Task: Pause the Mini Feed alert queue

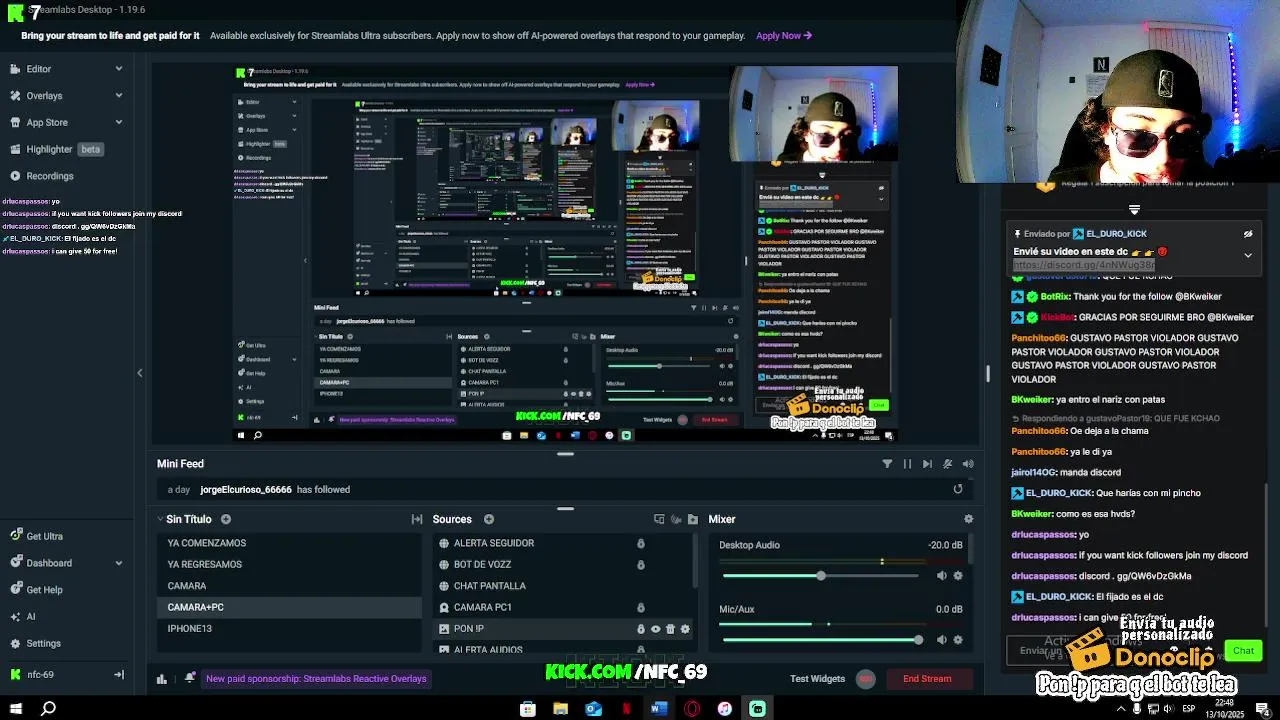Action: 907,464
